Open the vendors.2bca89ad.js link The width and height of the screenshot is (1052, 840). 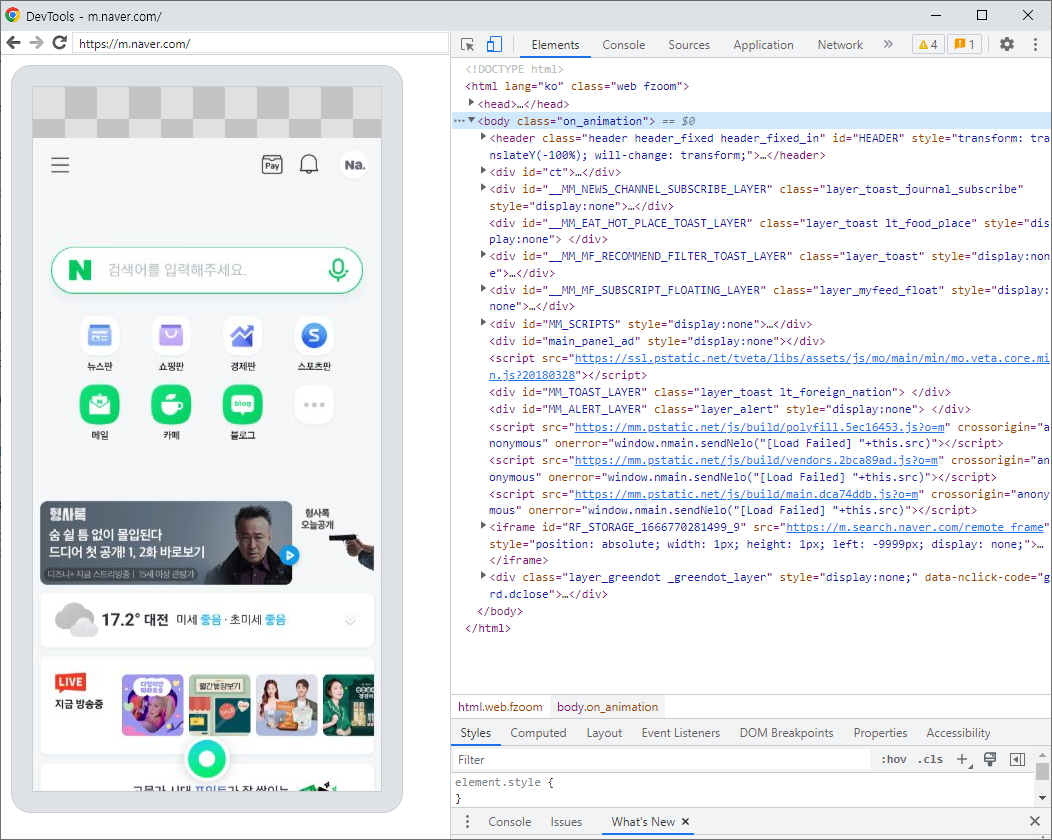(756, 460)
